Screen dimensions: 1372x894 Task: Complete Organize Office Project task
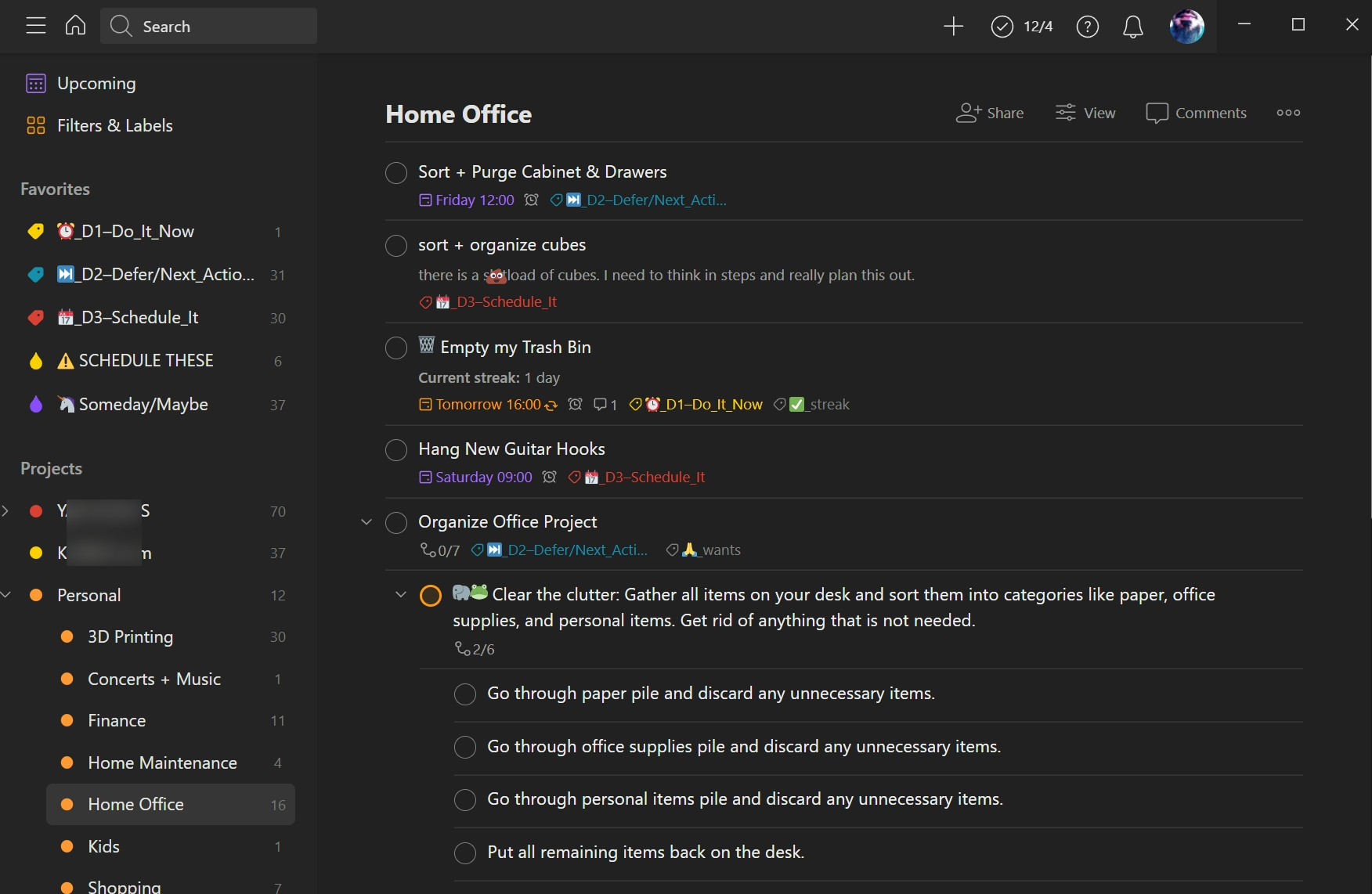point(396,523)
